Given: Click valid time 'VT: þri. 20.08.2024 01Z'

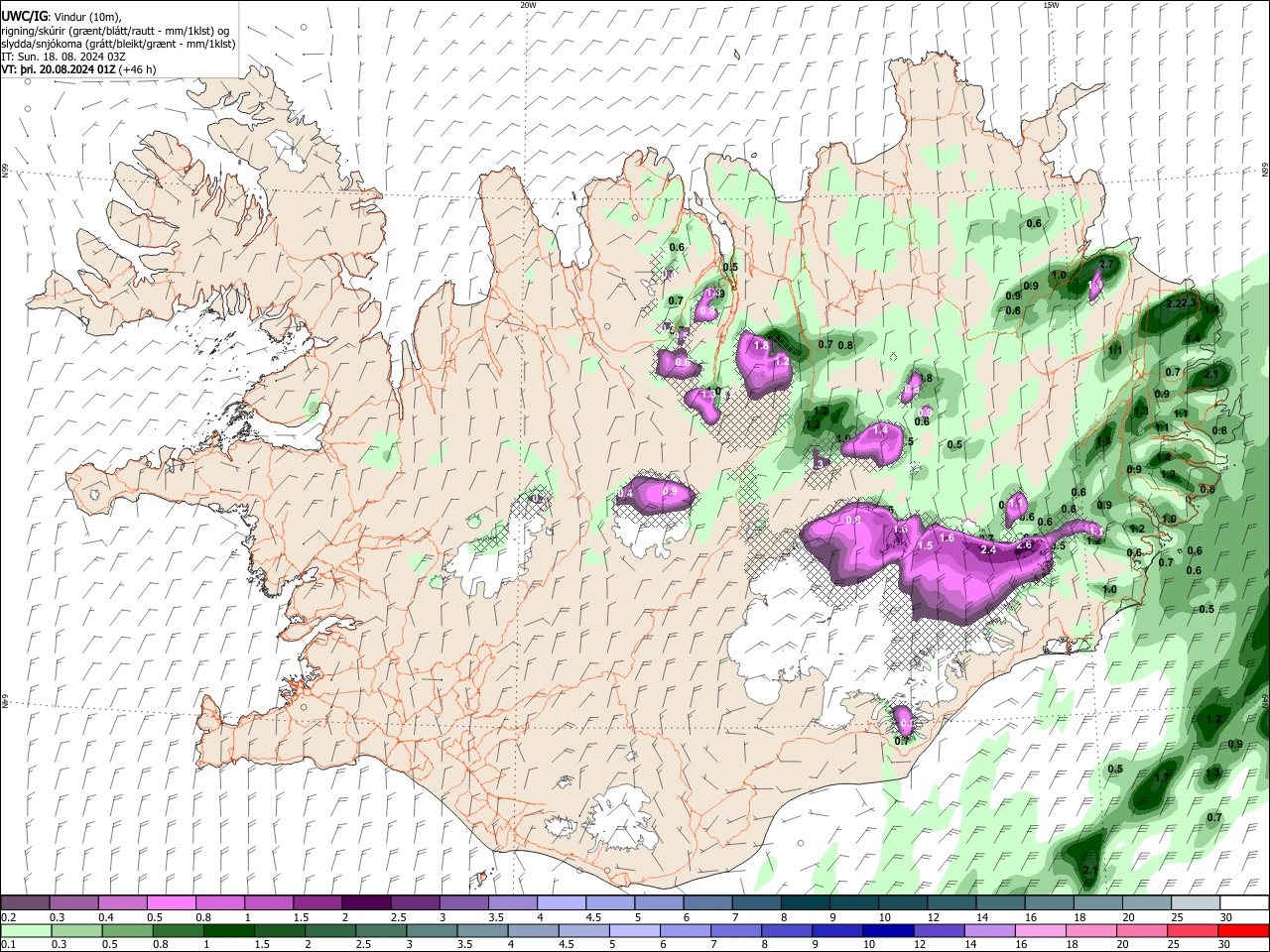Looking at the screenshot, I should (59, 69).
